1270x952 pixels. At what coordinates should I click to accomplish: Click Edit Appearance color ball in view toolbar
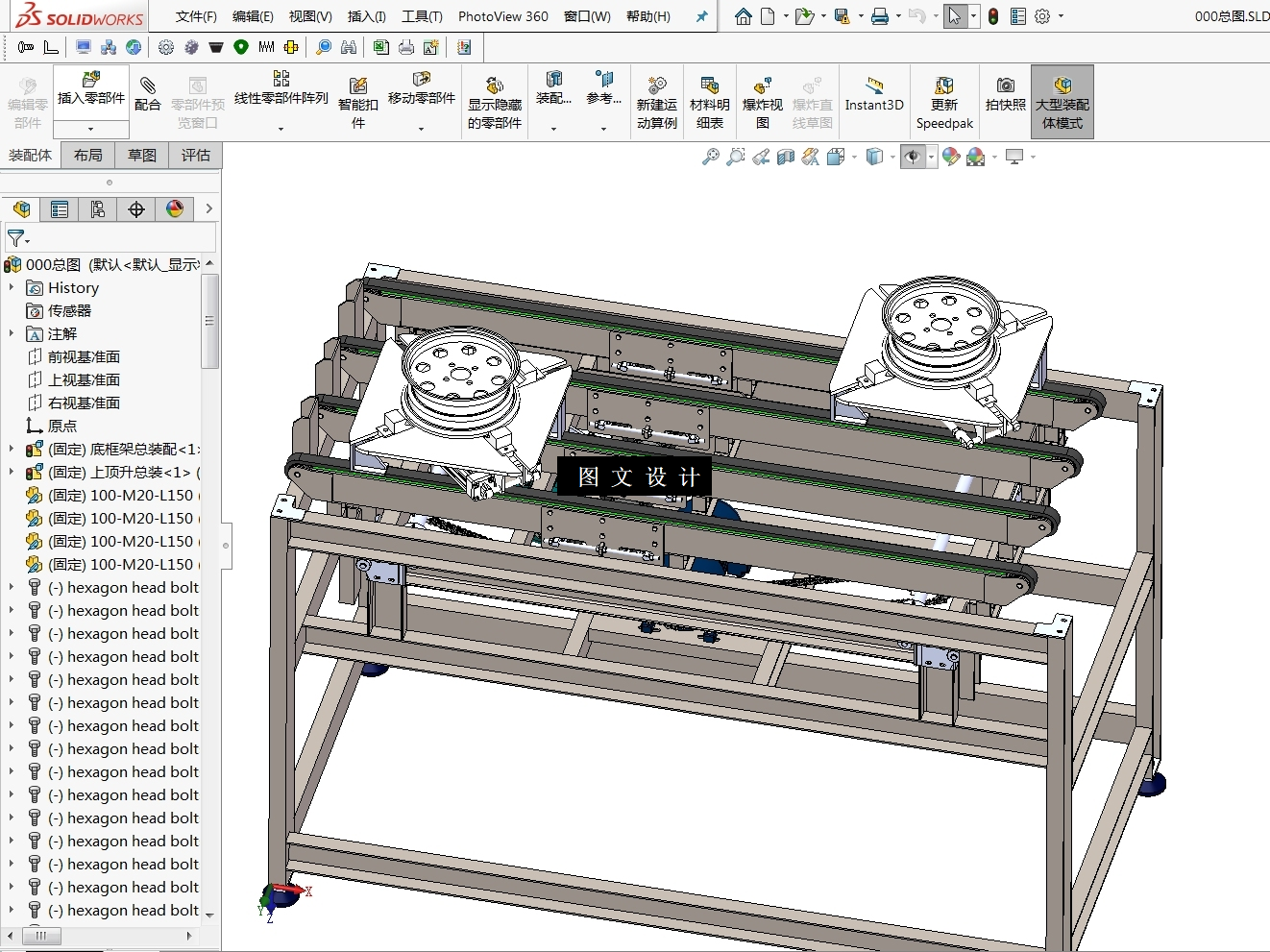[x=951, y=157]
